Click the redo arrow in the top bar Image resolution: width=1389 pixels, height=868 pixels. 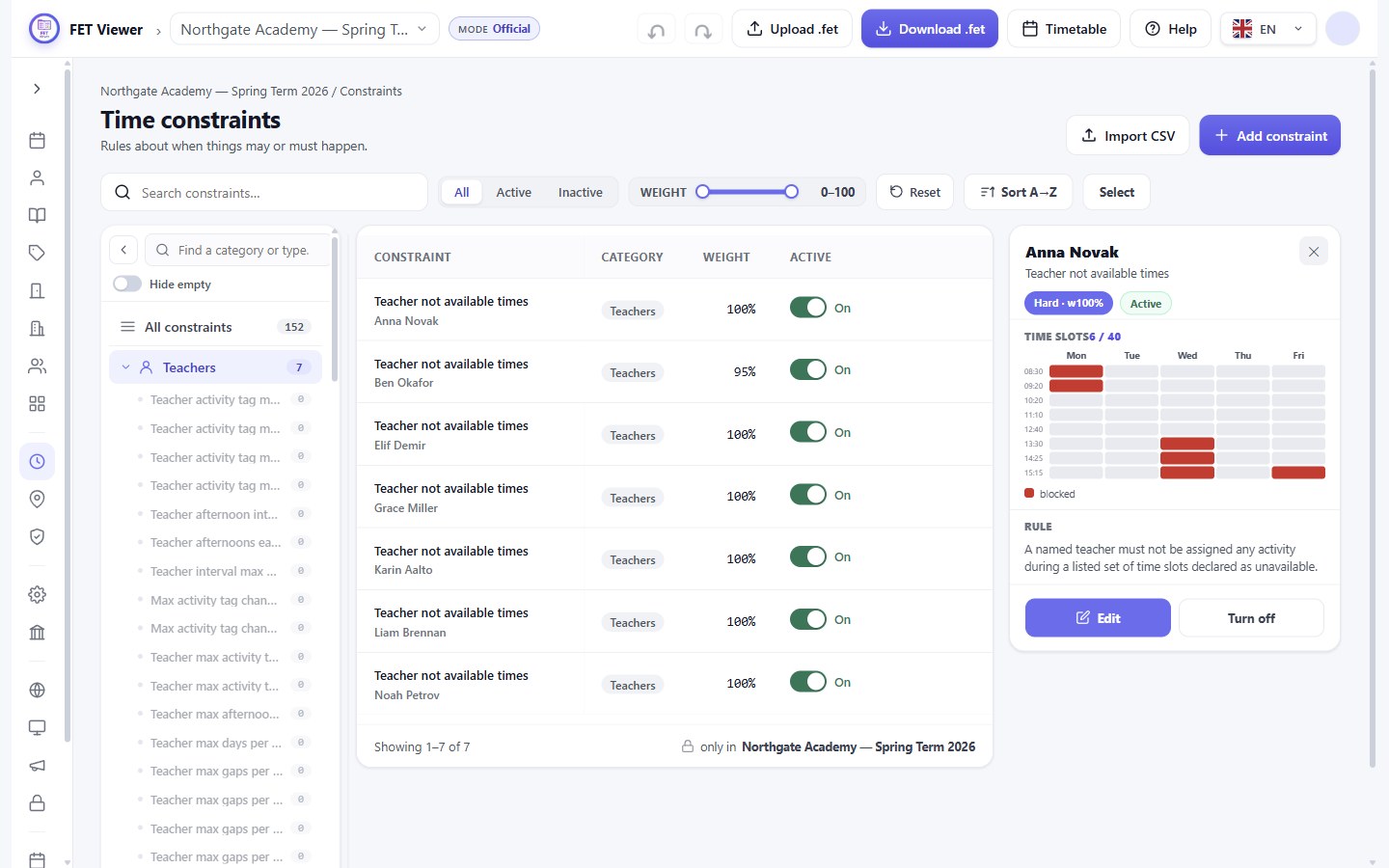tap(703, 30)
